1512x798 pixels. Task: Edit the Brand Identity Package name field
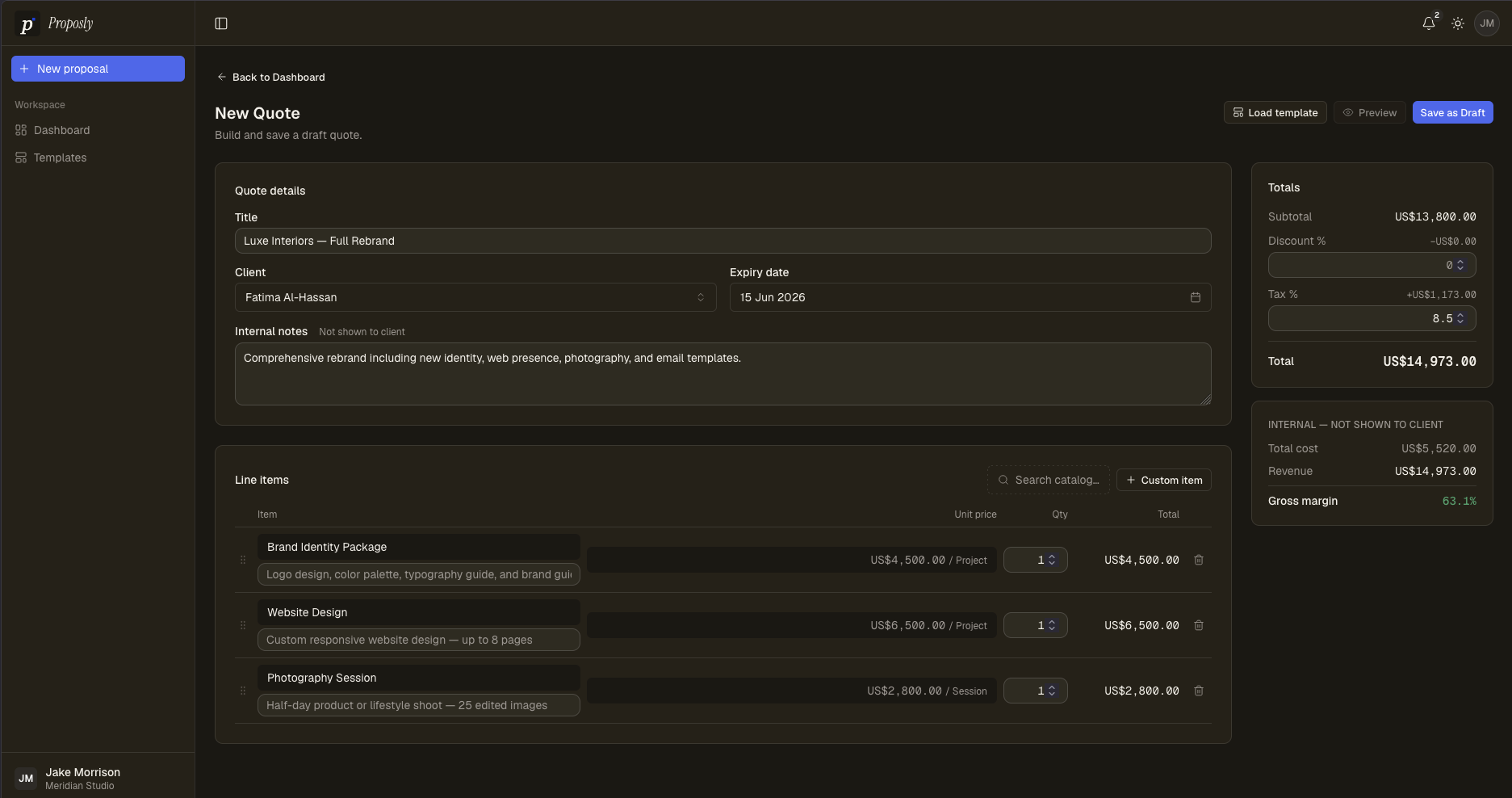point(419,547)
